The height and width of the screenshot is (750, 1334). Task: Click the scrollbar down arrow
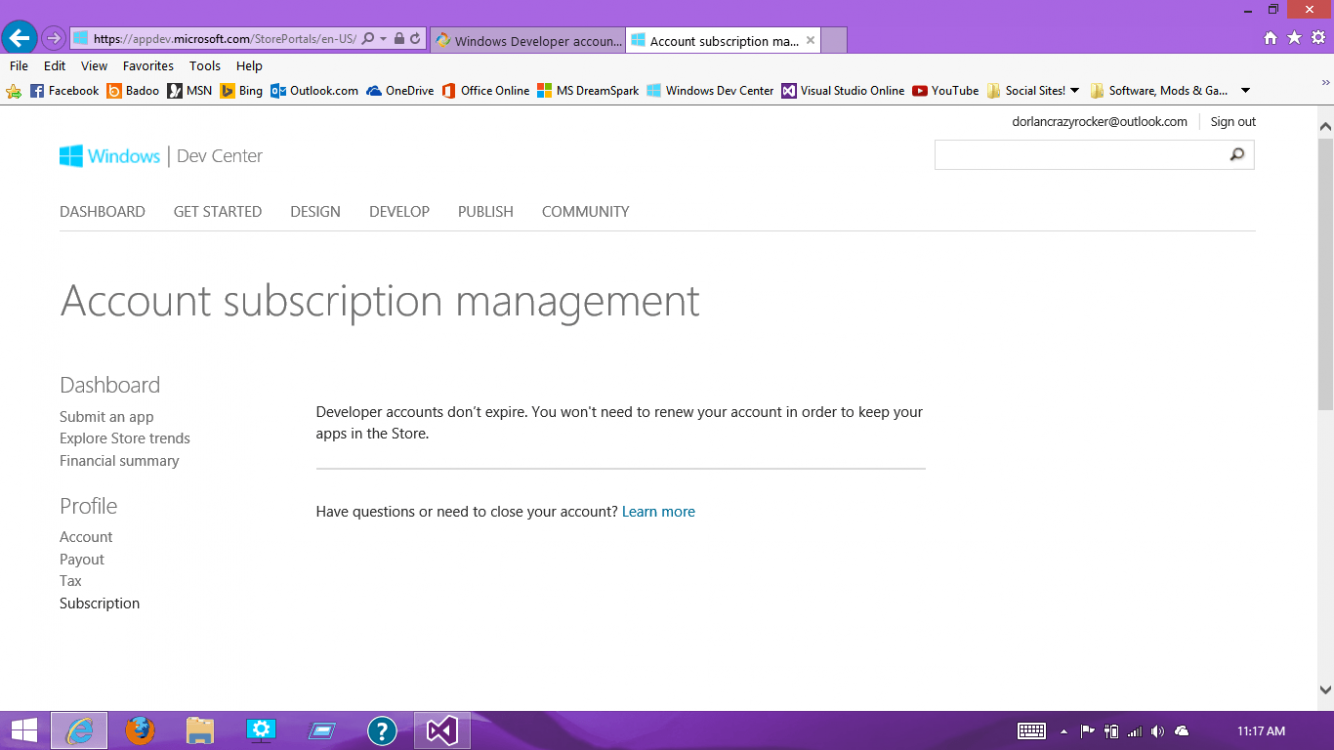tap(1325, 690)
